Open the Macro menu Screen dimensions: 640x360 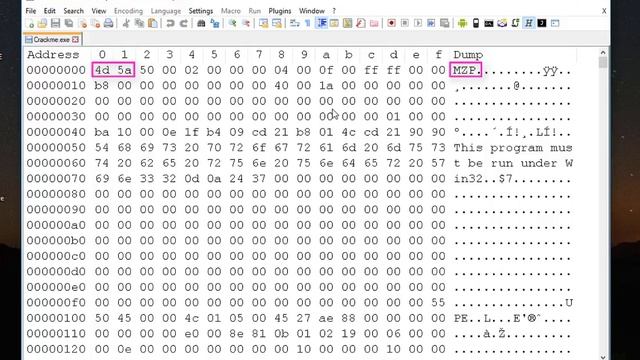[x=231, y=11]
